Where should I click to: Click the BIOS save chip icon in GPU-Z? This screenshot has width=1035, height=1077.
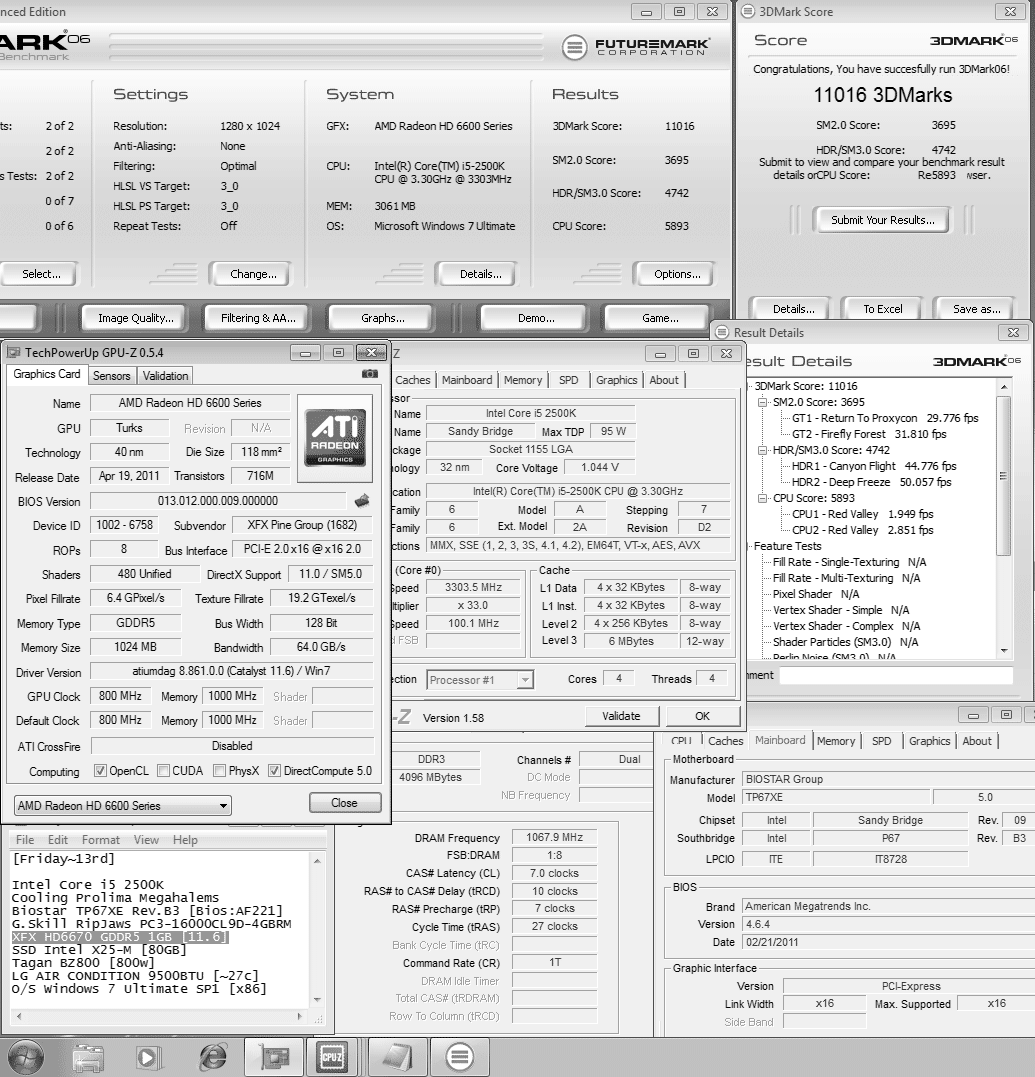coord(362,501)
